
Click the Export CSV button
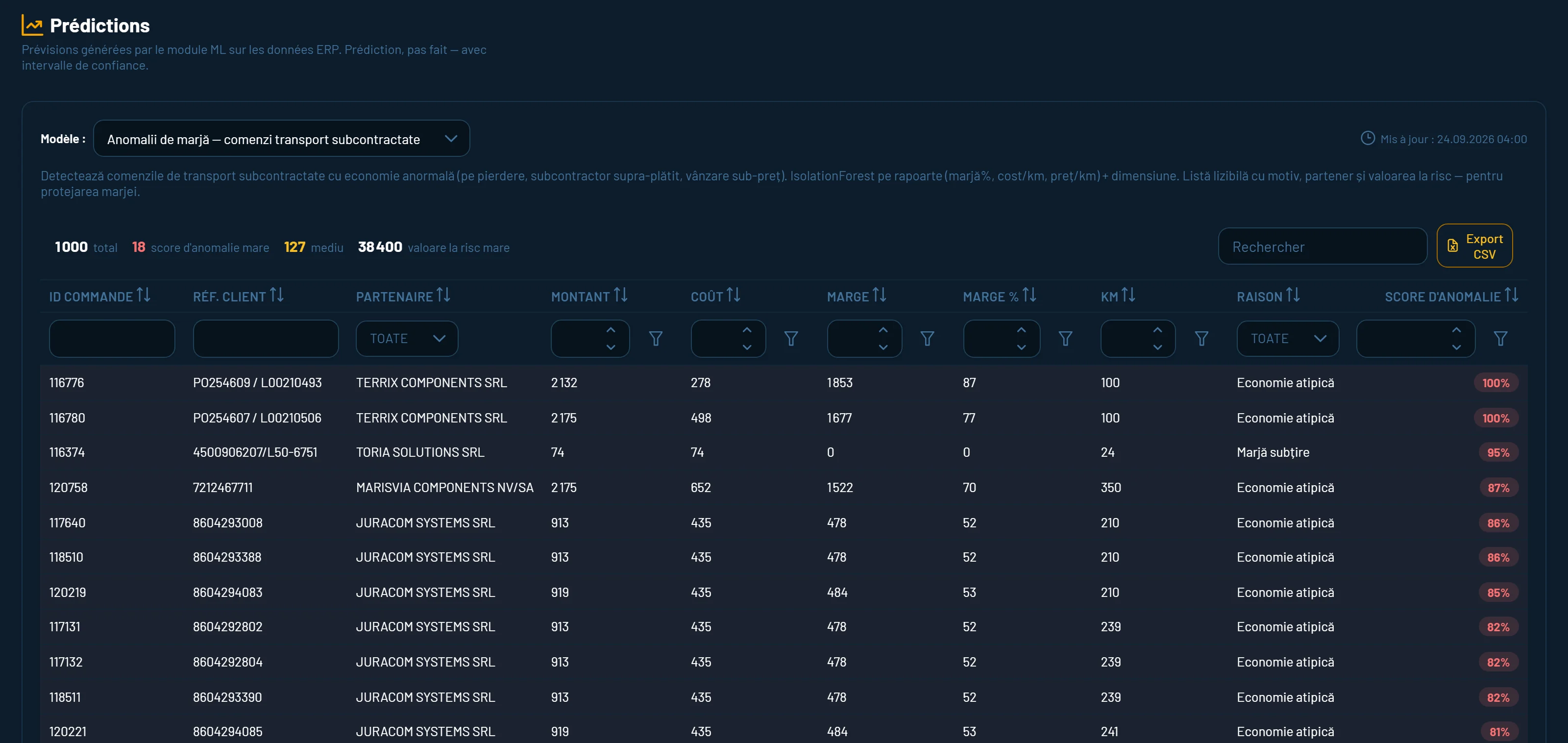tap(1474, 246)
